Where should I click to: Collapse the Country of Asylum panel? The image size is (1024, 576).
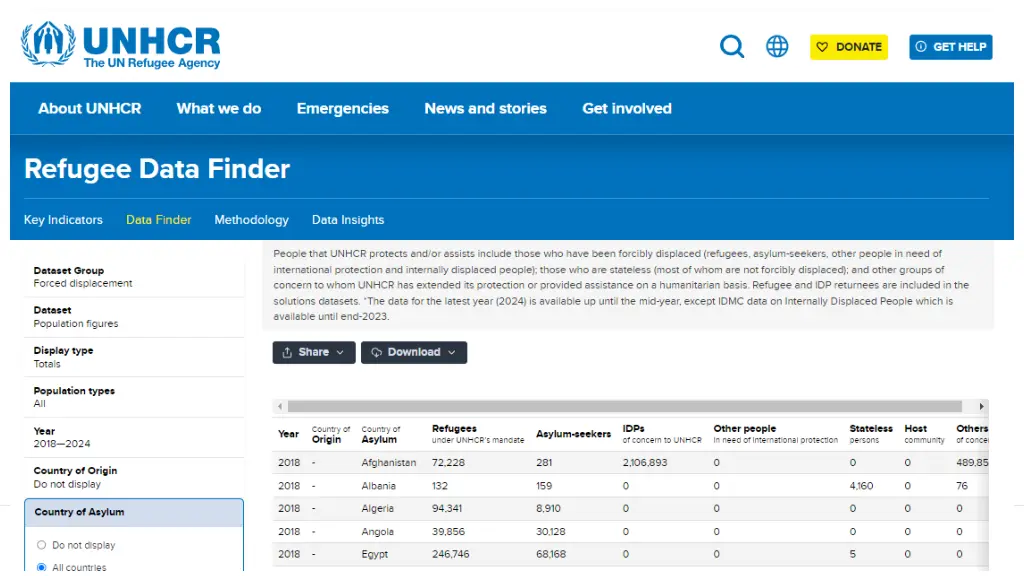pyautogui.click(x=134, y=513)
